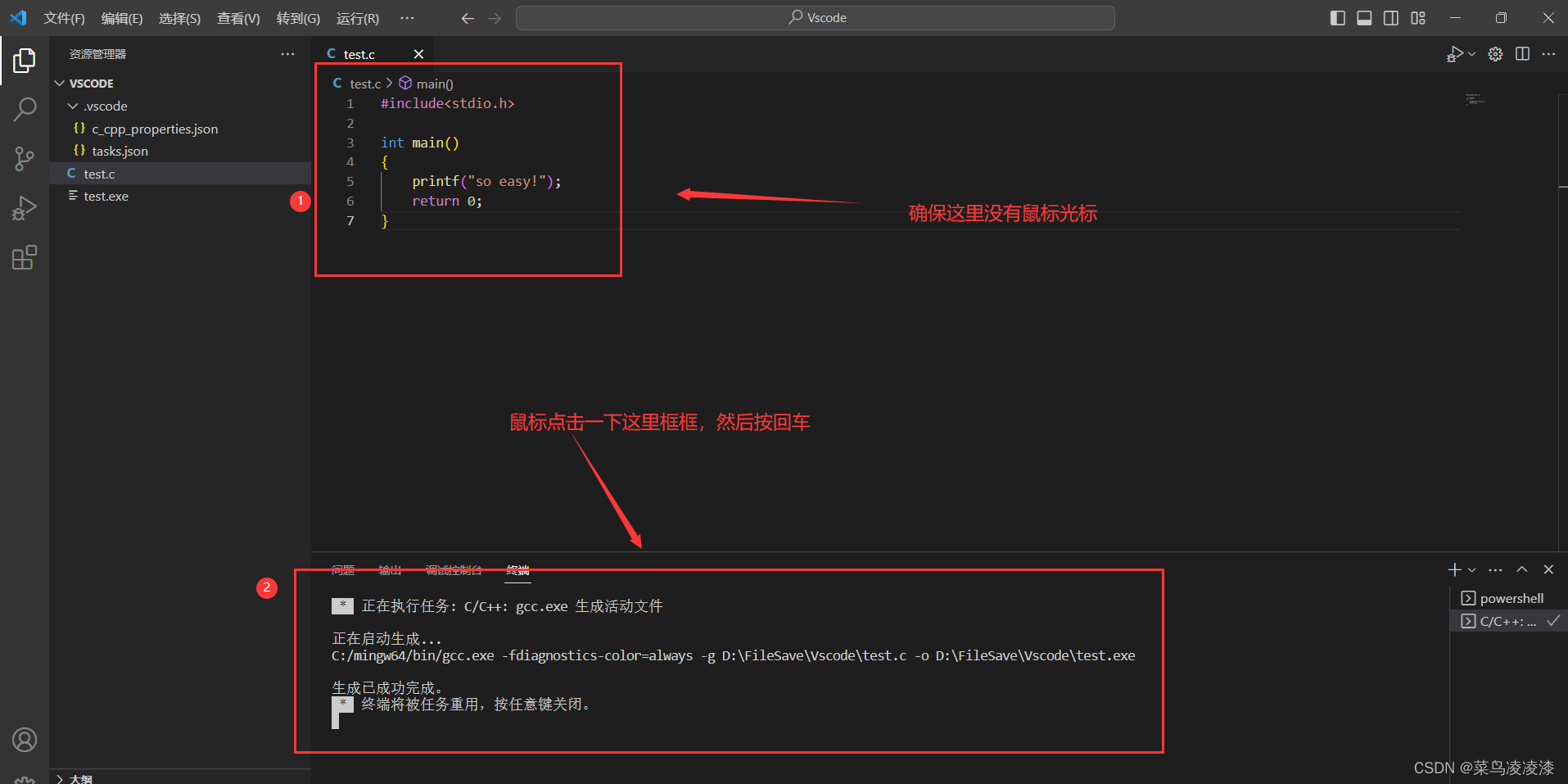Expand the Outline section
1568x784 pixels.
pos(180,778)
